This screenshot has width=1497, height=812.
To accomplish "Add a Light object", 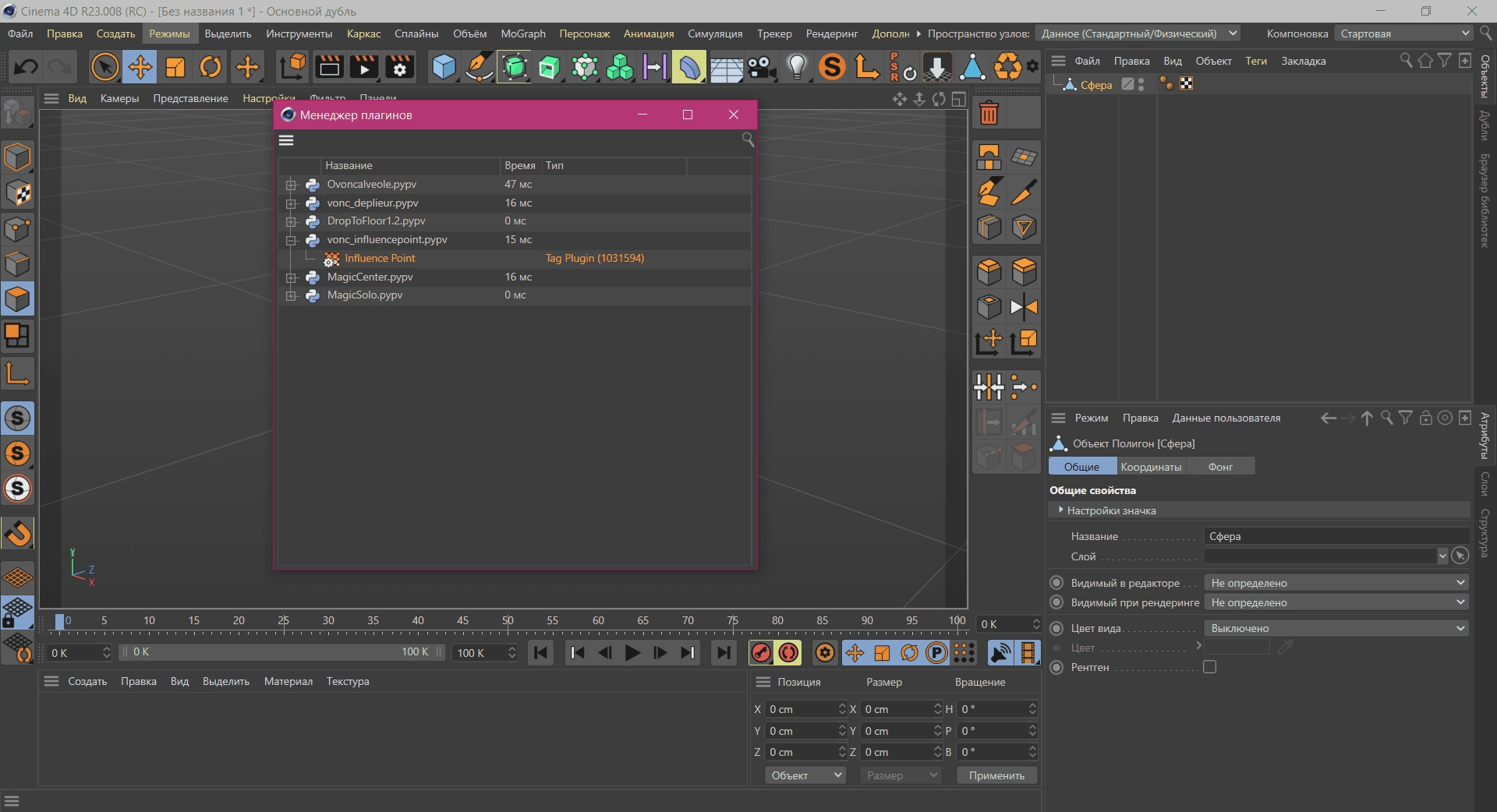I will (797, 67).
